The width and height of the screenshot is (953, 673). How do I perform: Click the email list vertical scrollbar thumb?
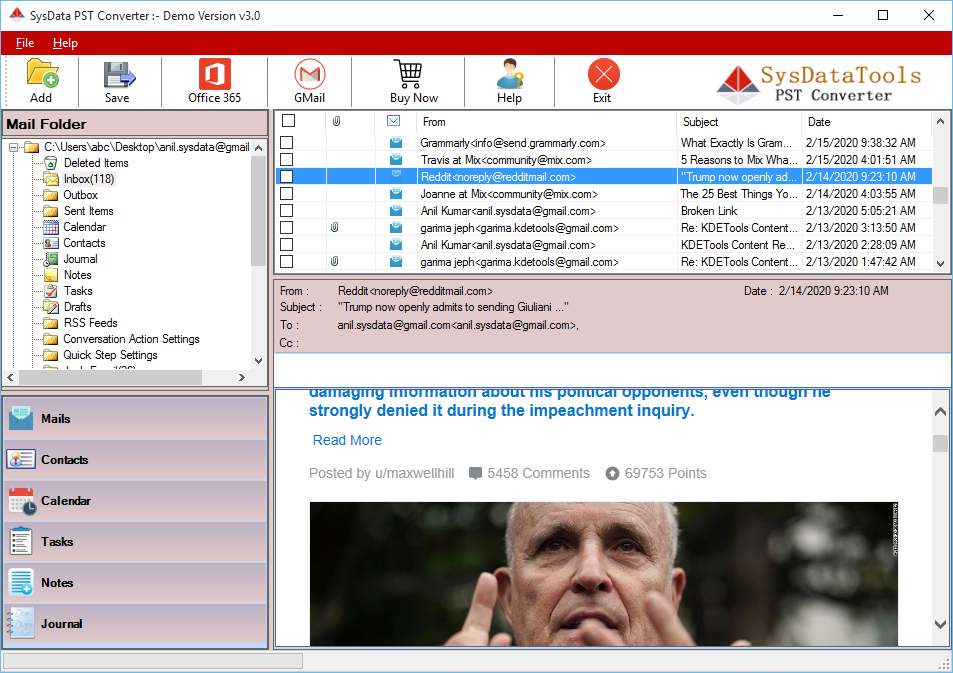pos(940,195)
